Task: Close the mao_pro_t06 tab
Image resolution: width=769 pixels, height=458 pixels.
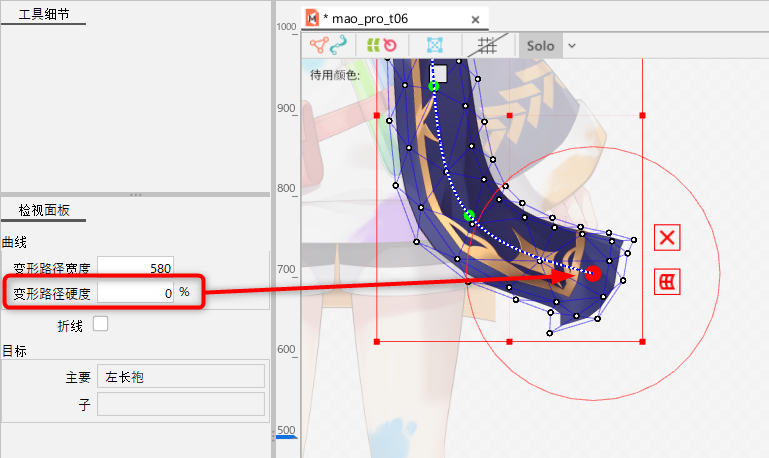Action: click(471, 17)
